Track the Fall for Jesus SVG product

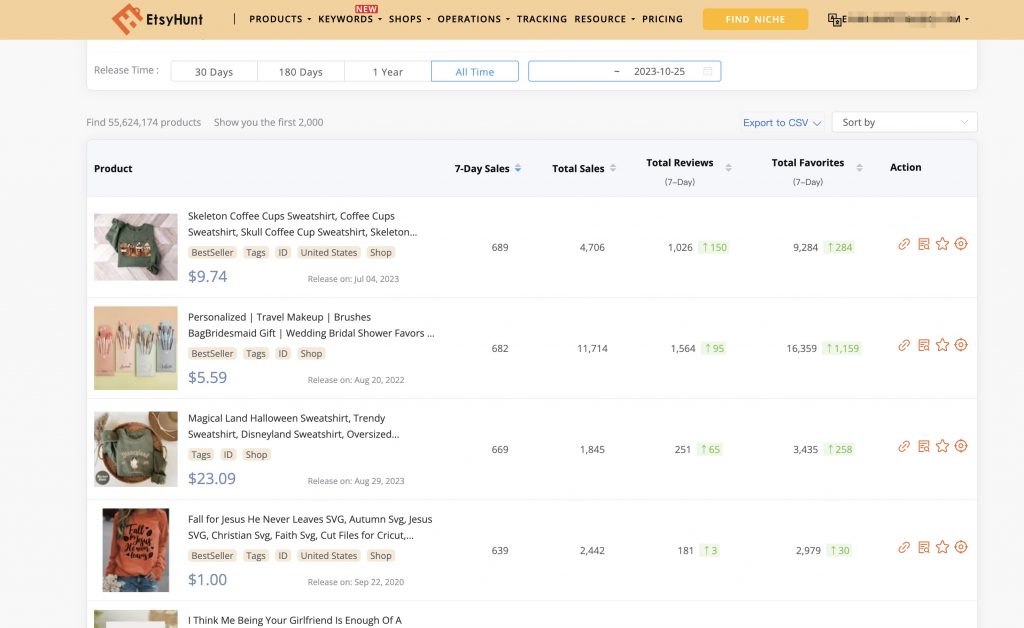click(x=961, y=547)
